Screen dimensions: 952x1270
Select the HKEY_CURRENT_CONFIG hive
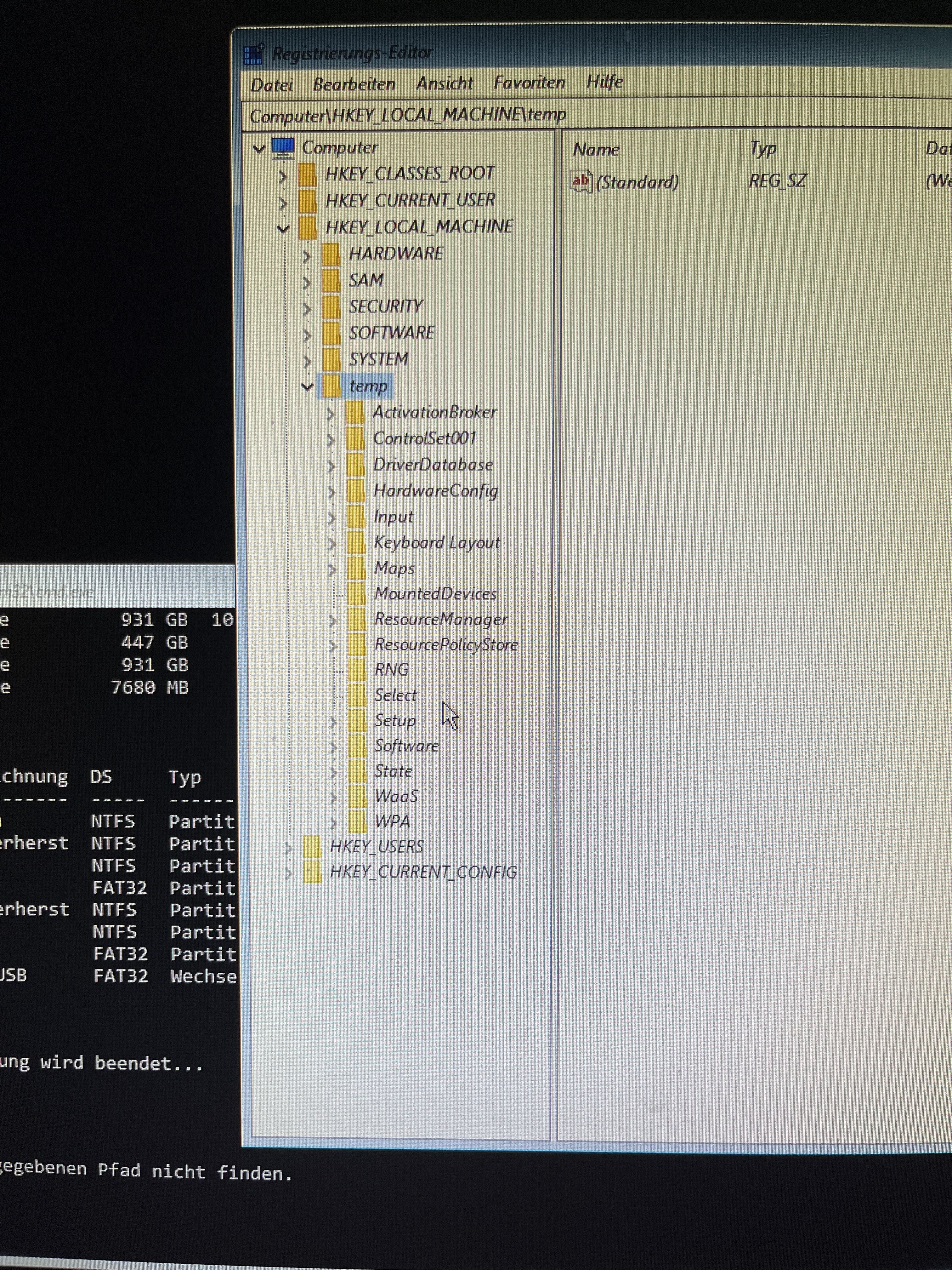click(x=423, y=872)
